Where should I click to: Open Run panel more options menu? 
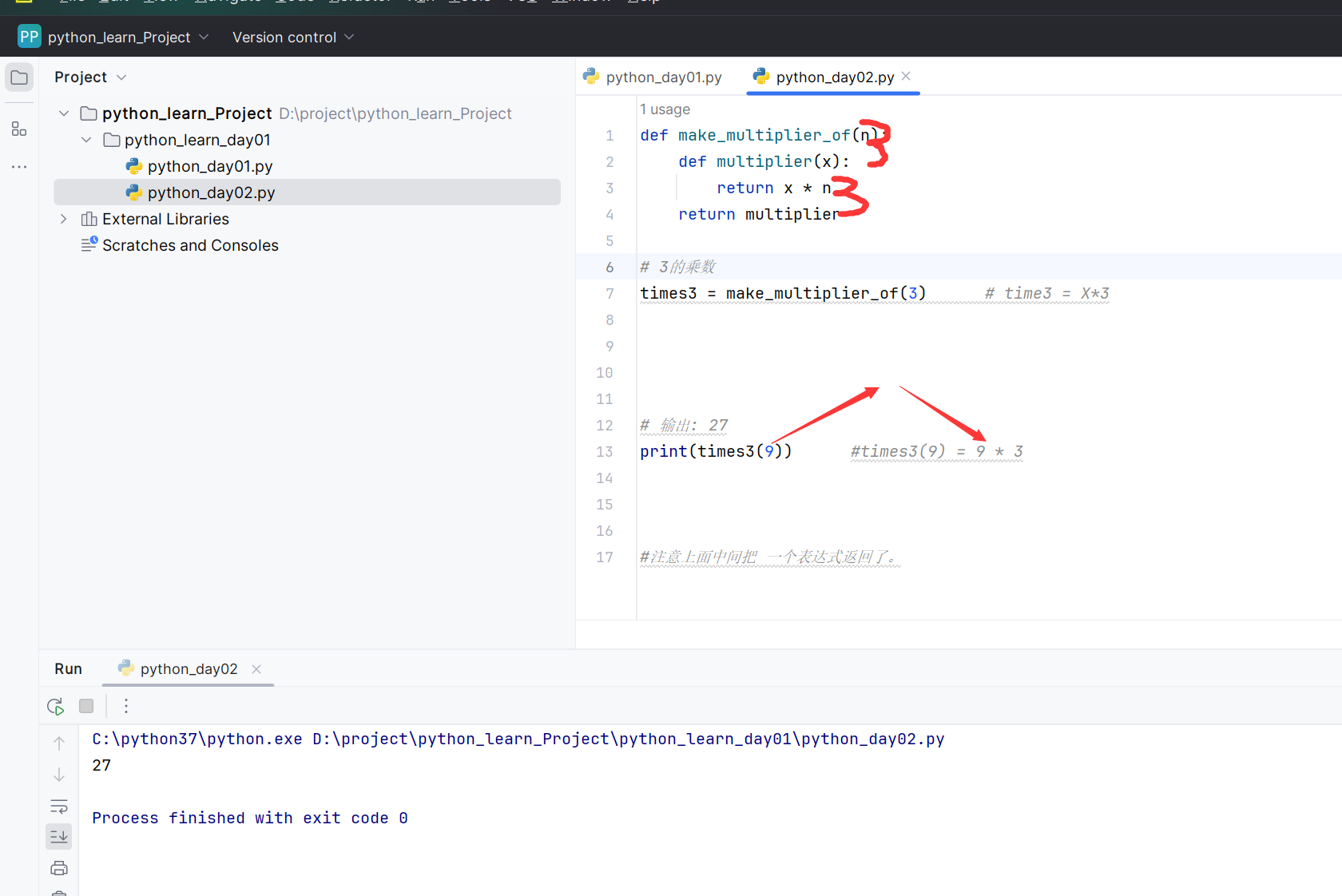pyautogui.click(x=126, y=706)
